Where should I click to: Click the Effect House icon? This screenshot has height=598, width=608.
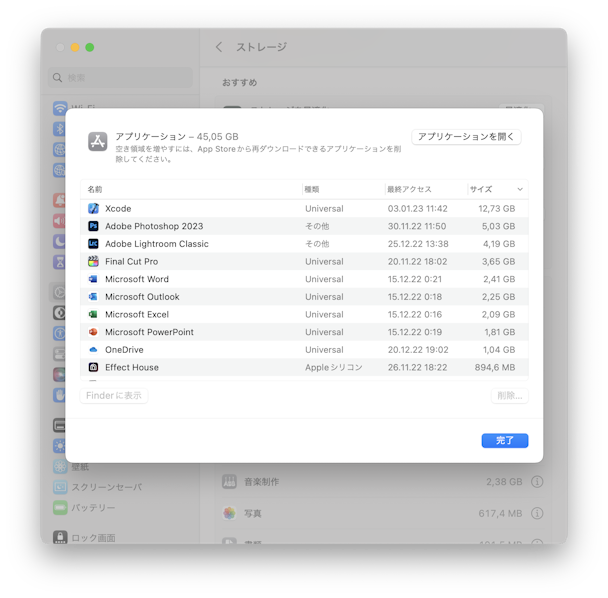coord(93,367)
